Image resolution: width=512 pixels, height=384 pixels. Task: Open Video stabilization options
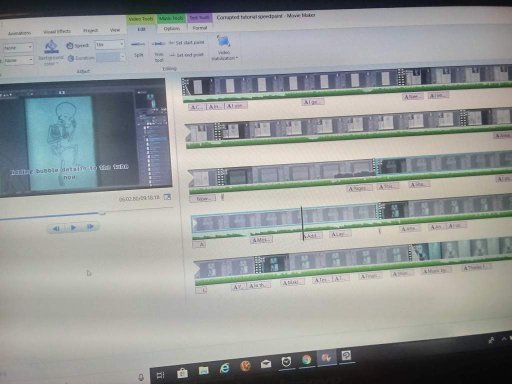point(224,48)
